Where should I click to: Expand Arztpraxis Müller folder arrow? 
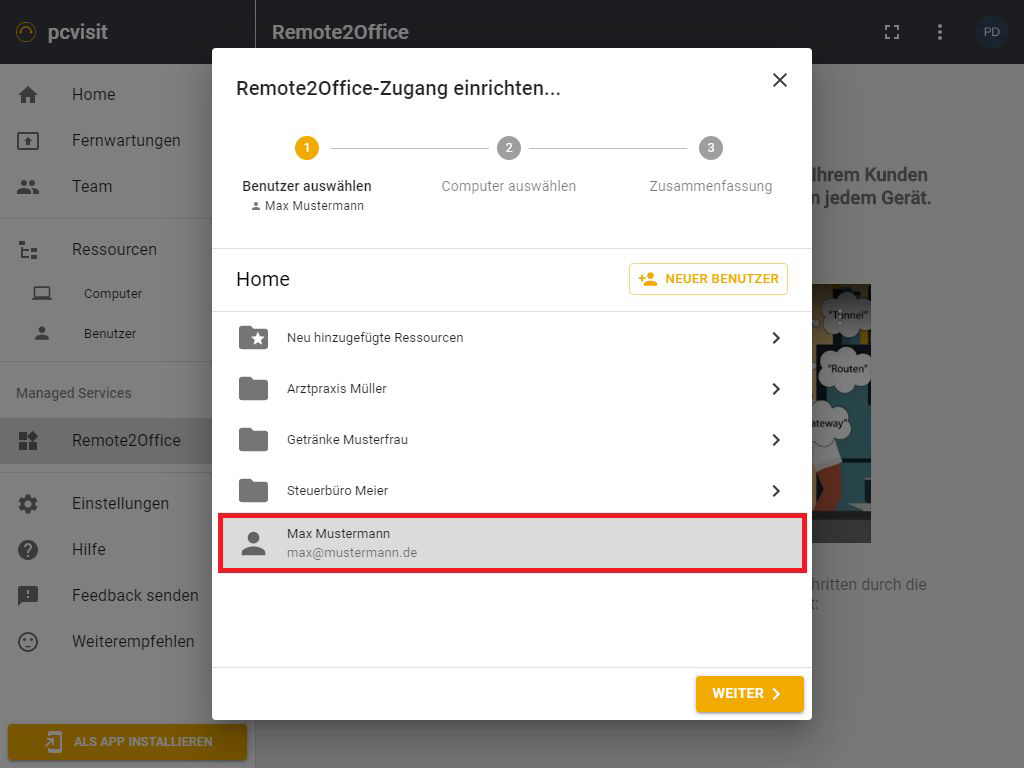776,389
